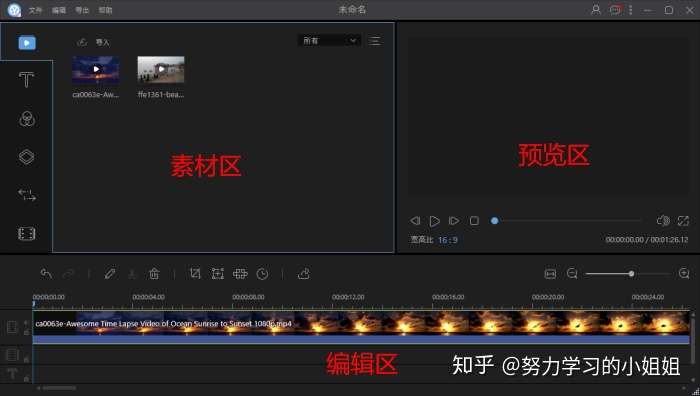Select the ffe1361 beach video thumbnail
The width and height of the screenshot is (700, 396).
coord(161,70)
